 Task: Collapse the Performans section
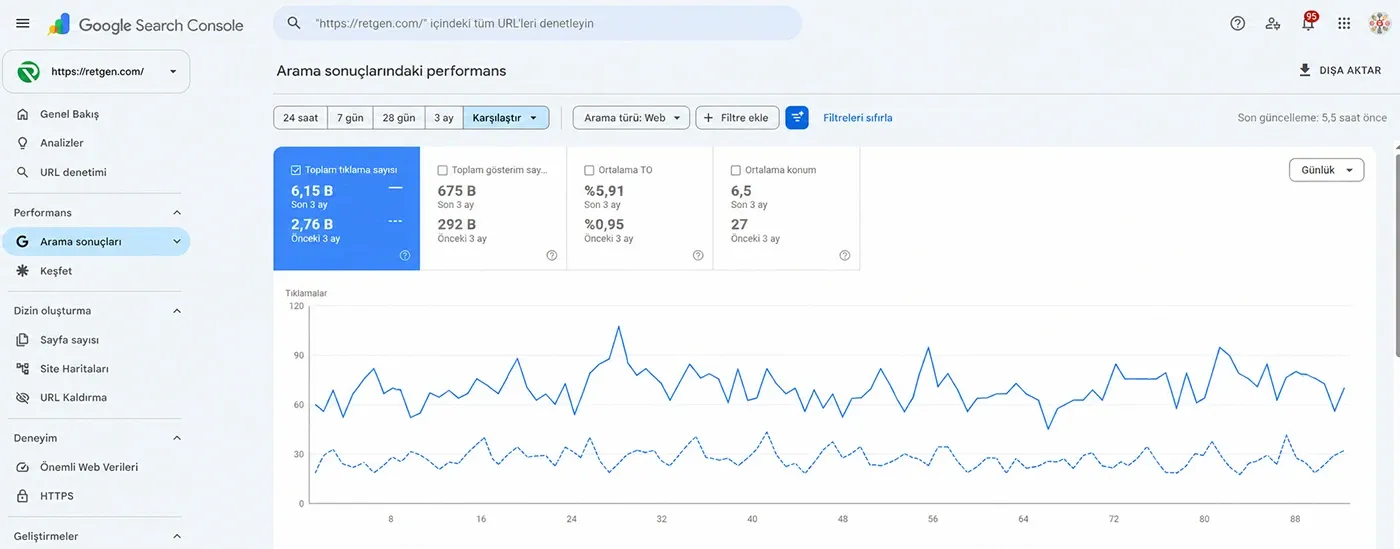[177, 213]
